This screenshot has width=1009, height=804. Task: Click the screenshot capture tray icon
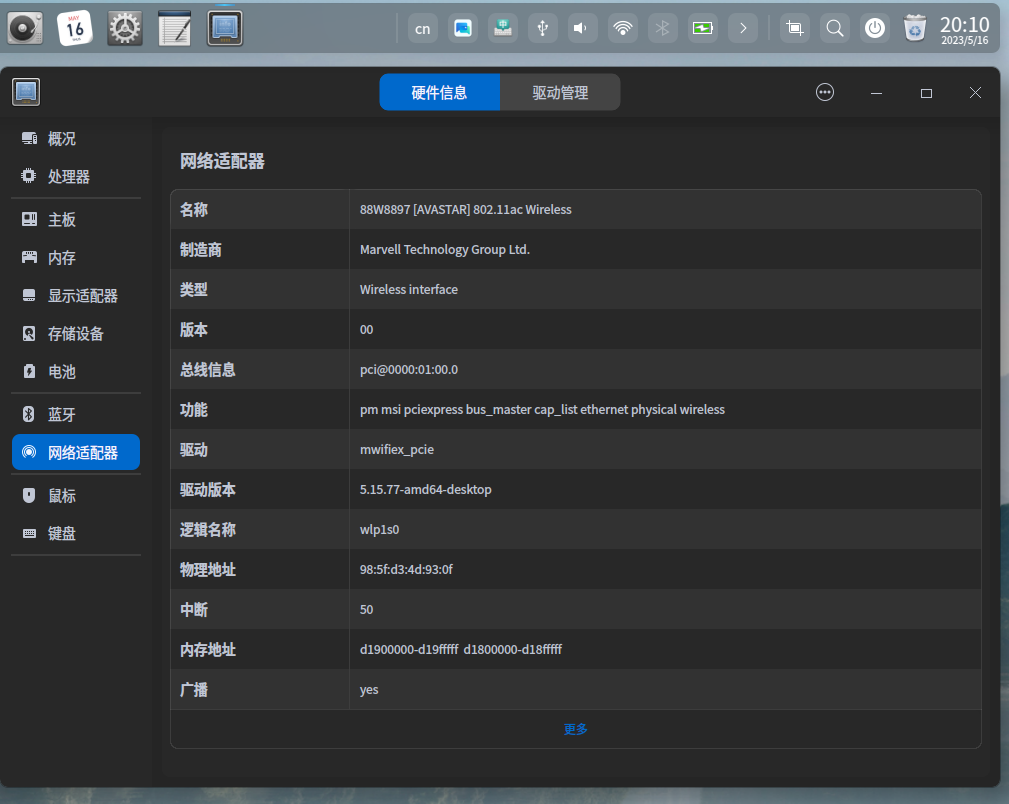point(795,28)
